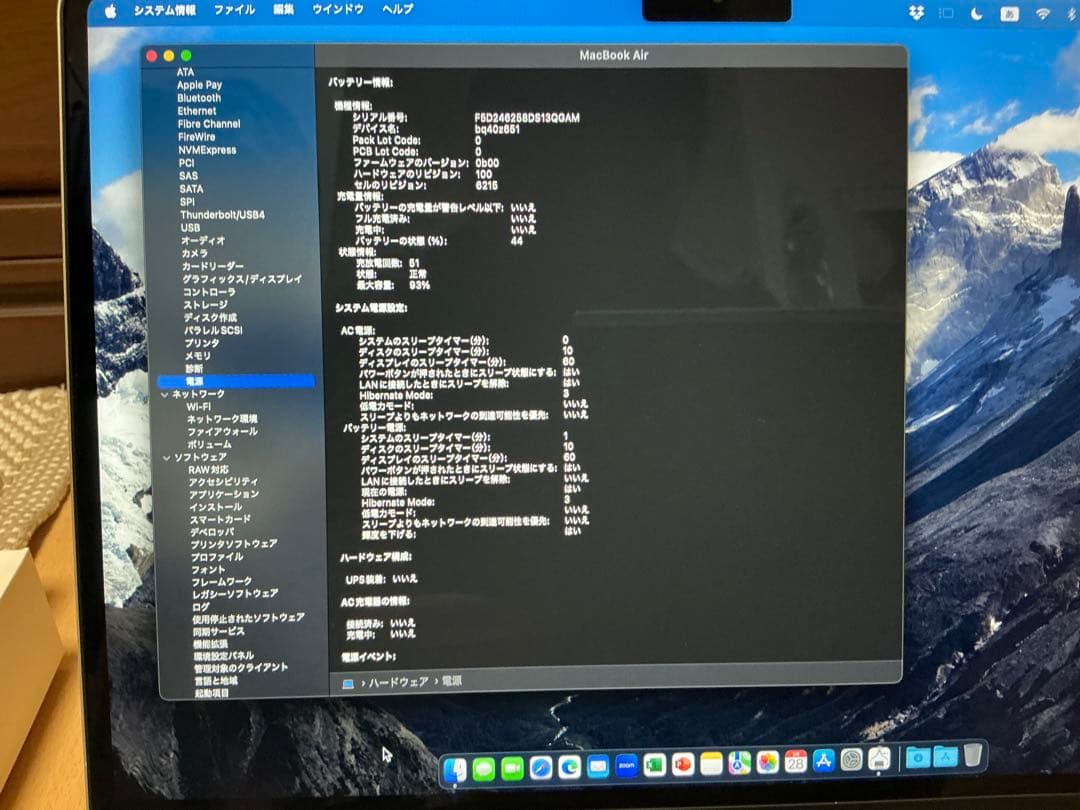The height and width of the screenshot is (810, 1080).
Task: Select ストレージ in the sidebar
Action: pyautogui.click(x=205, y=304)
